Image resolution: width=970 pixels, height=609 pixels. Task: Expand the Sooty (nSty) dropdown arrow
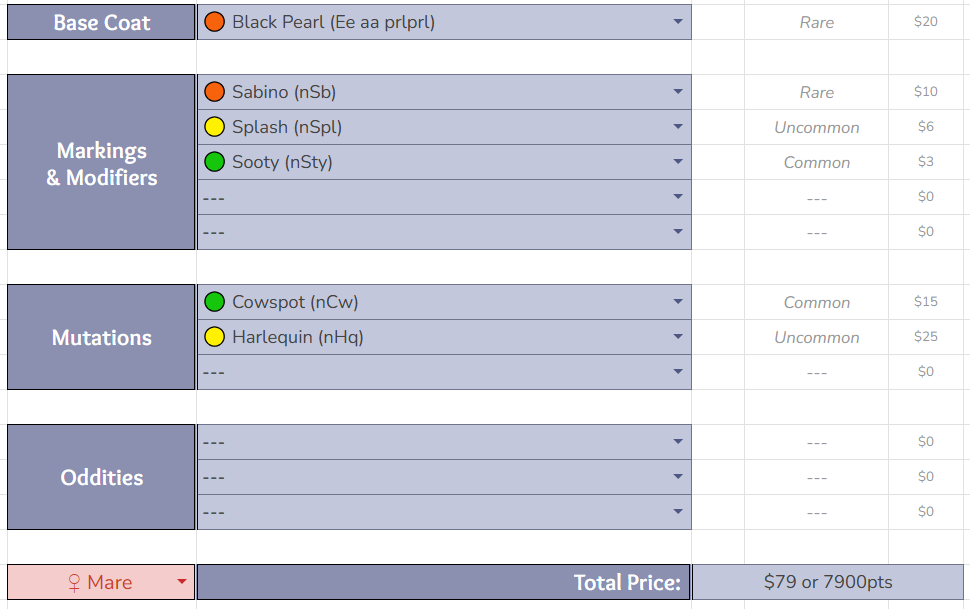click(x=677, y=162)
